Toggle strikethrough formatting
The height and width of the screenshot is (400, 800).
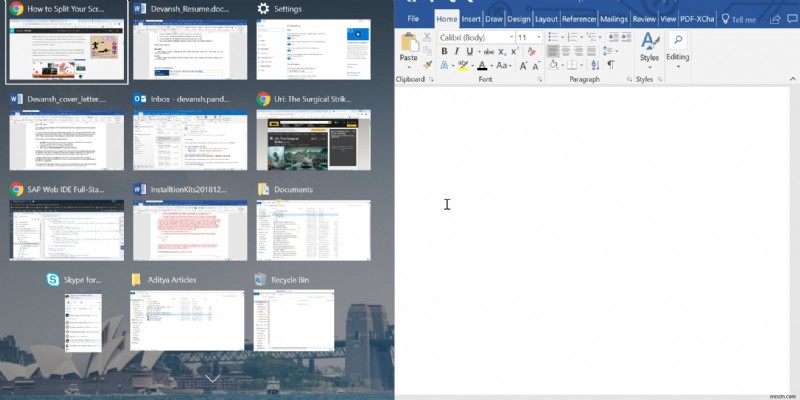coord(489,52)
